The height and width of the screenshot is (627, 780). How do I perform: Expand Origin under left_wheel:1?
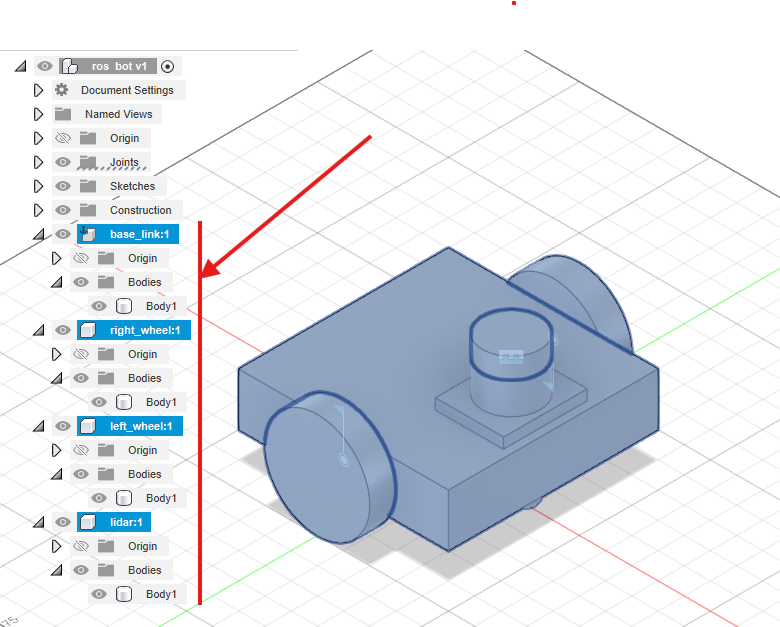[56, 450]
